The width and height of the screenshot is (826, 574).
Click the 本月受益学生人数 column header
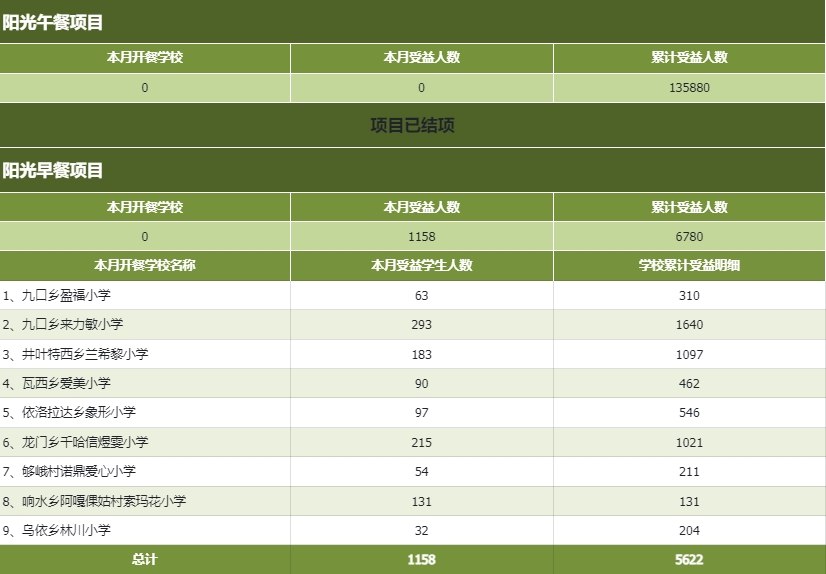(x=421, y=265)
